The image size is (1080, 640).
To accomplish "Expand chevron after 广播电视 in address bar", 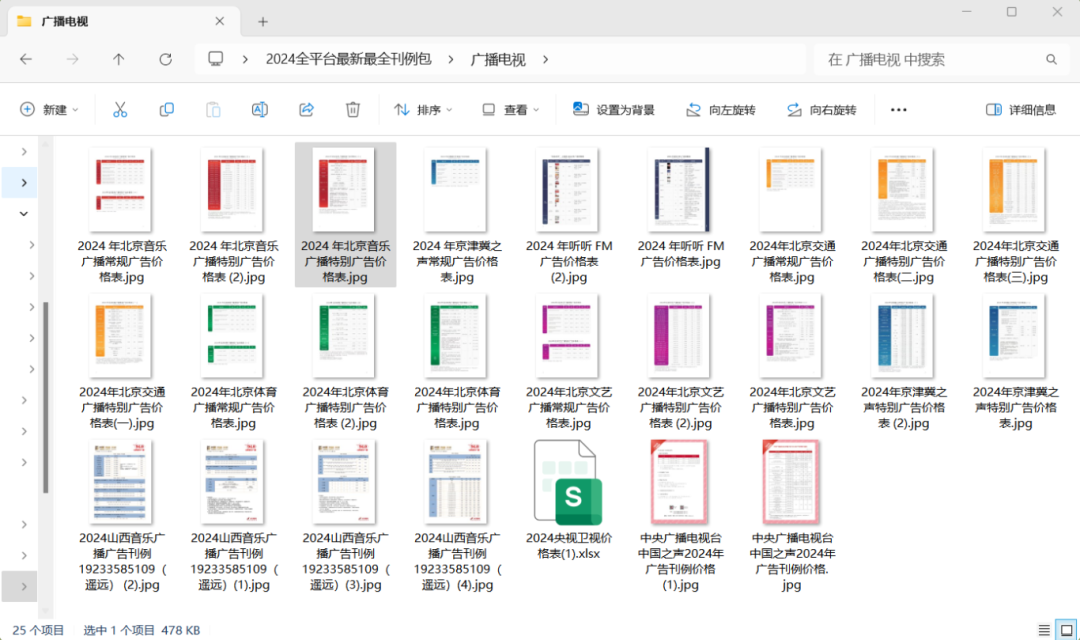I will pyautogui.click(x=545, y=60).
